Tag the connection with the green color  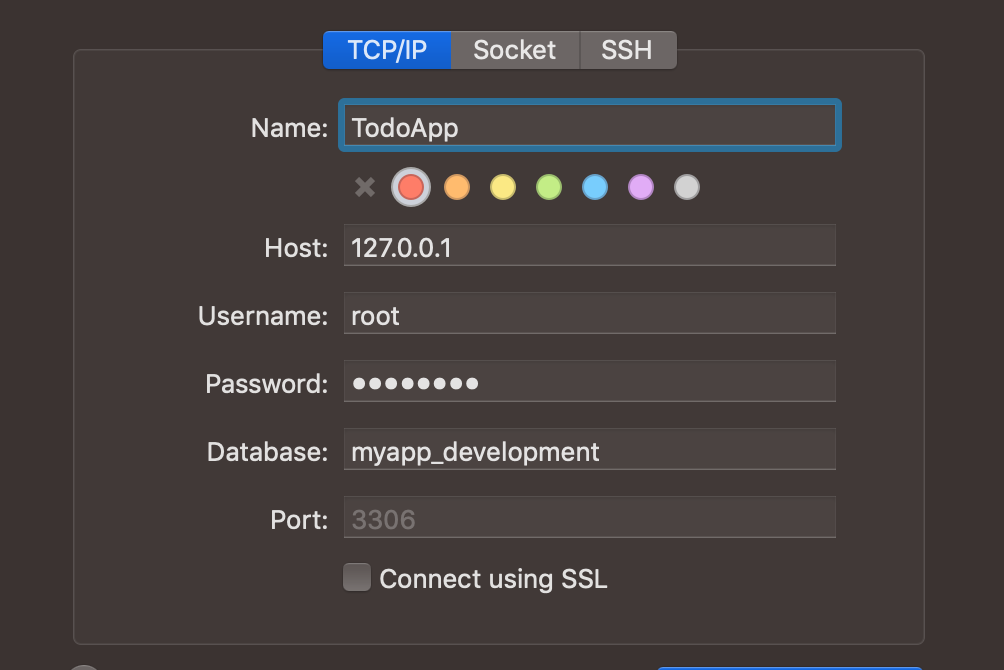click(x=548, y=187)
